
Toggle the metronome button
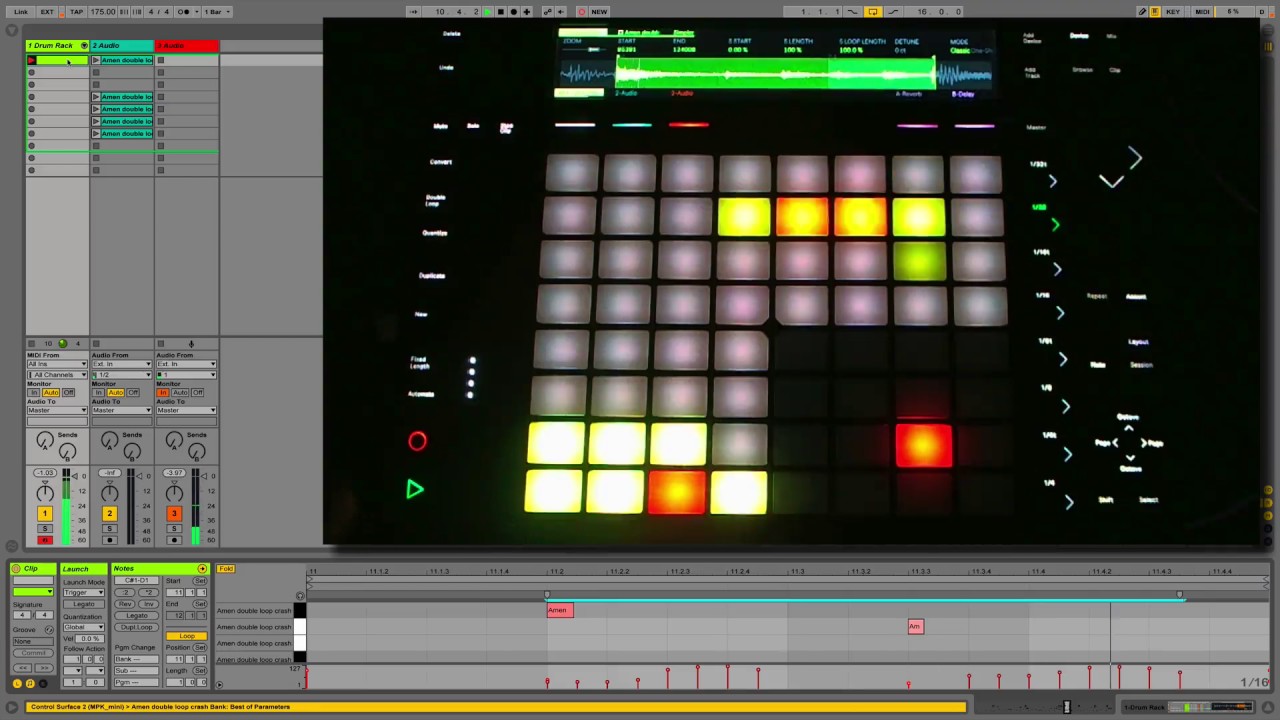coord(184,12)
